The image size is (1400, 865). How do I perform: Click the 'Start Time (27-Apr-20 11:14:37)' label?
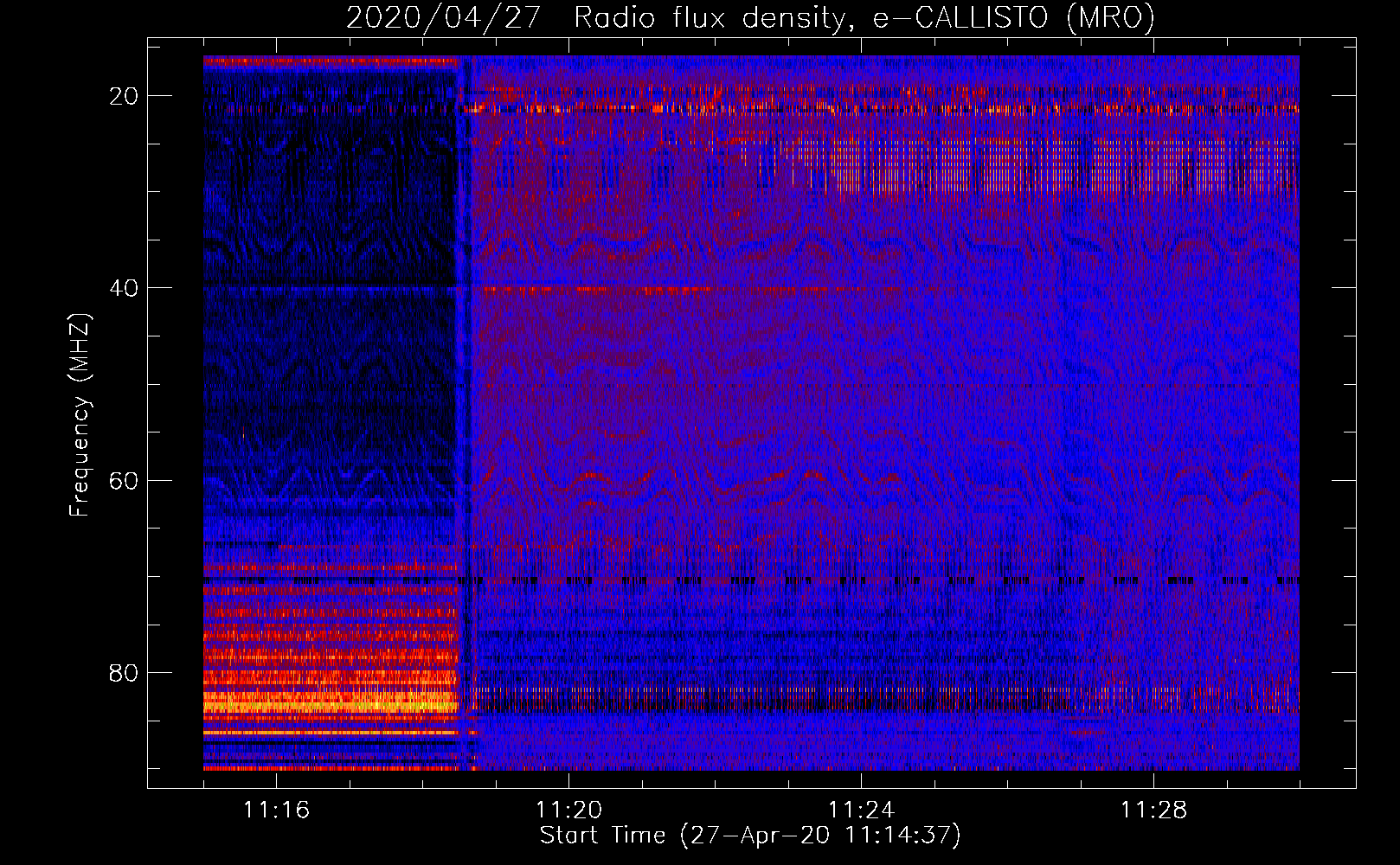click(750, 836)
